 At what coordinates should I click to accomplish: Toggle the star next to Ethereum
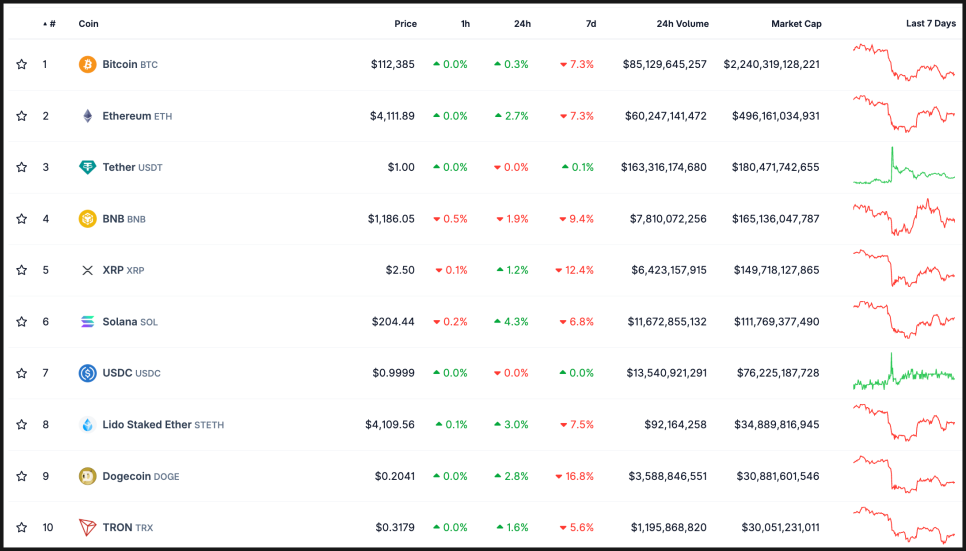(x=22, y=116)
